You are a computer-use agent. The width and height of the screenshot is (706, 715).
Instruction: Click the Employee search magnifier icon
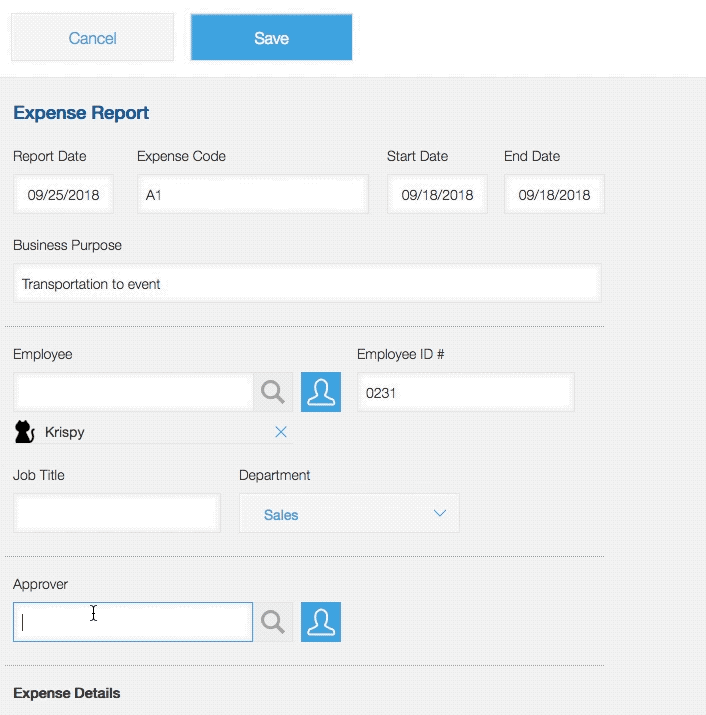click(272, 392)
